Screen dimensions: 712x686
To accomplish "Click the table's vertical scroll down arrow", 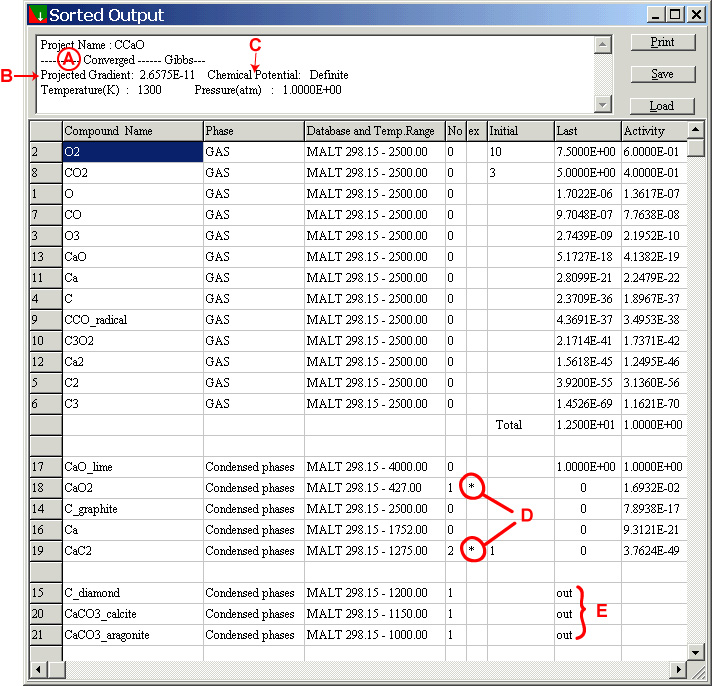I will 696,652.
